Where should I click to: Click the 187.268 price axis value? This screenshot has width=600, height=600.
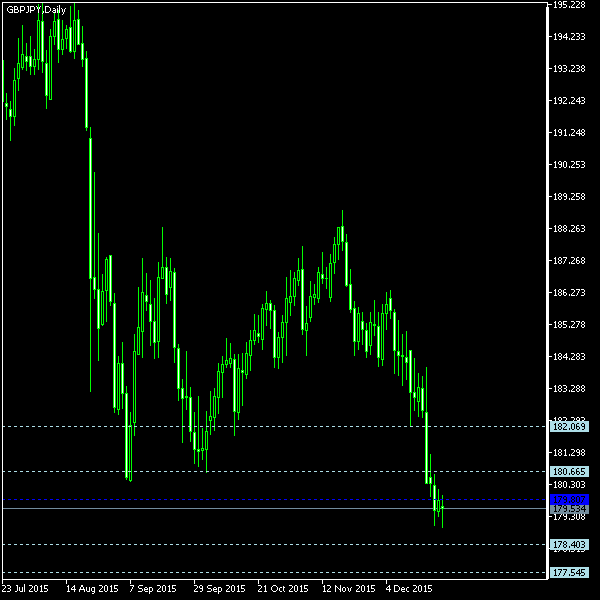point(569,261)
